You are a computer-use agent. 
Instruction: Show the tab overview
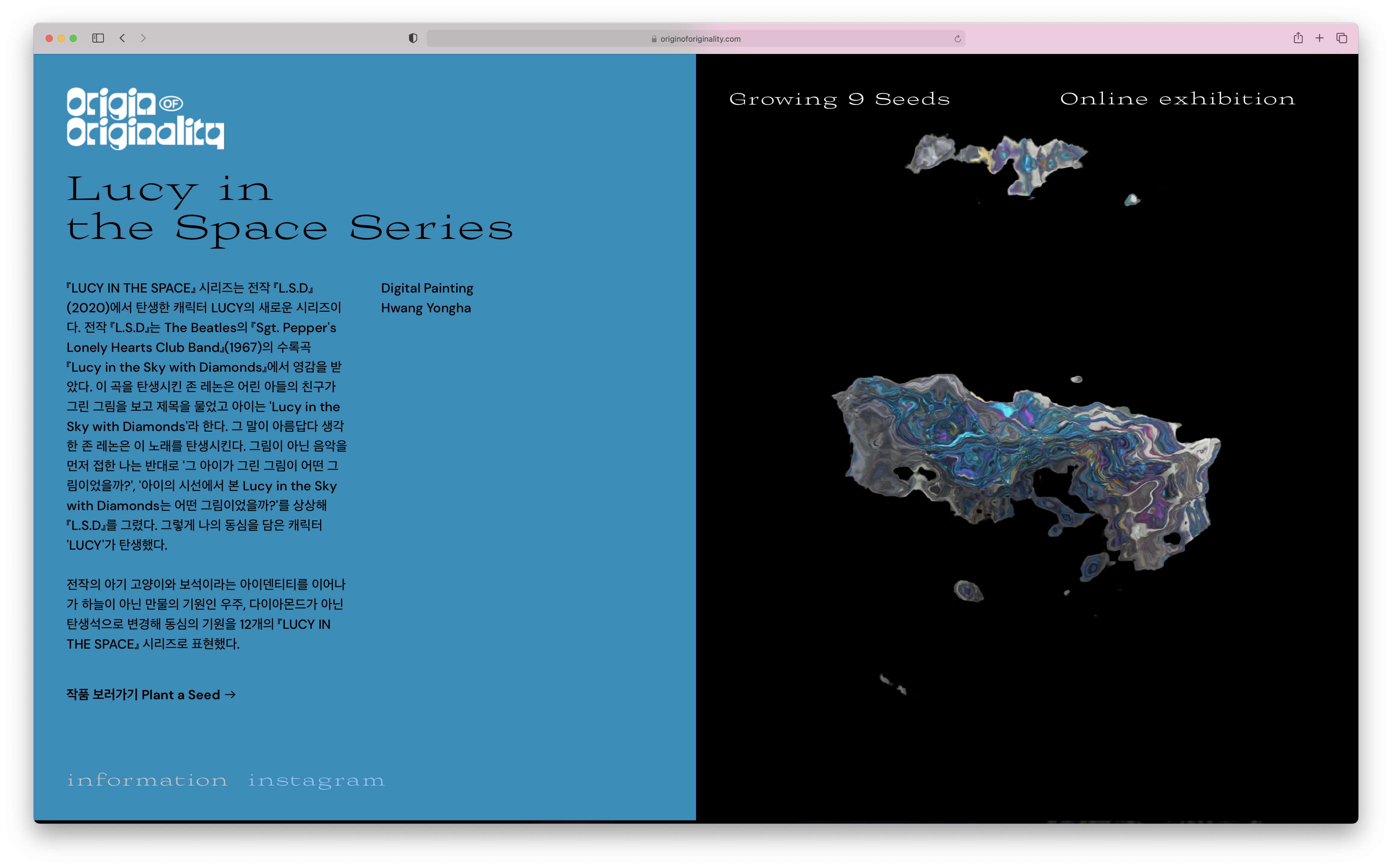(x=1341, y=38)
